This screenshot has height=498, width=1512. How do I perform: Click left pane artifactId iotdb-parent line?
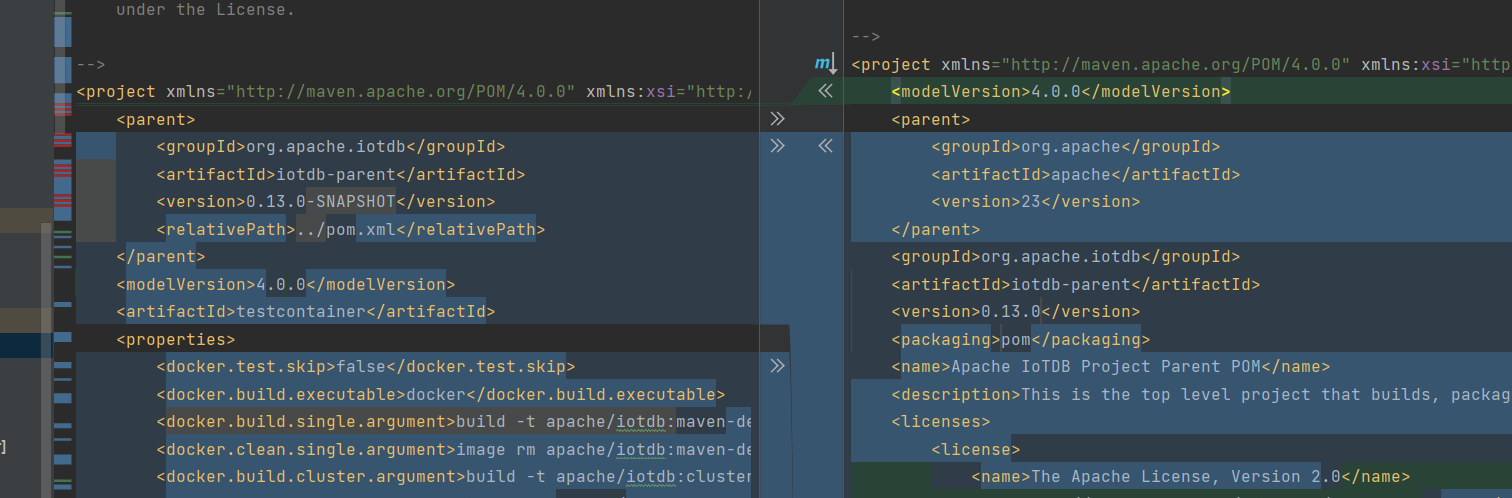pyautogui.click(x=340, y=174)
